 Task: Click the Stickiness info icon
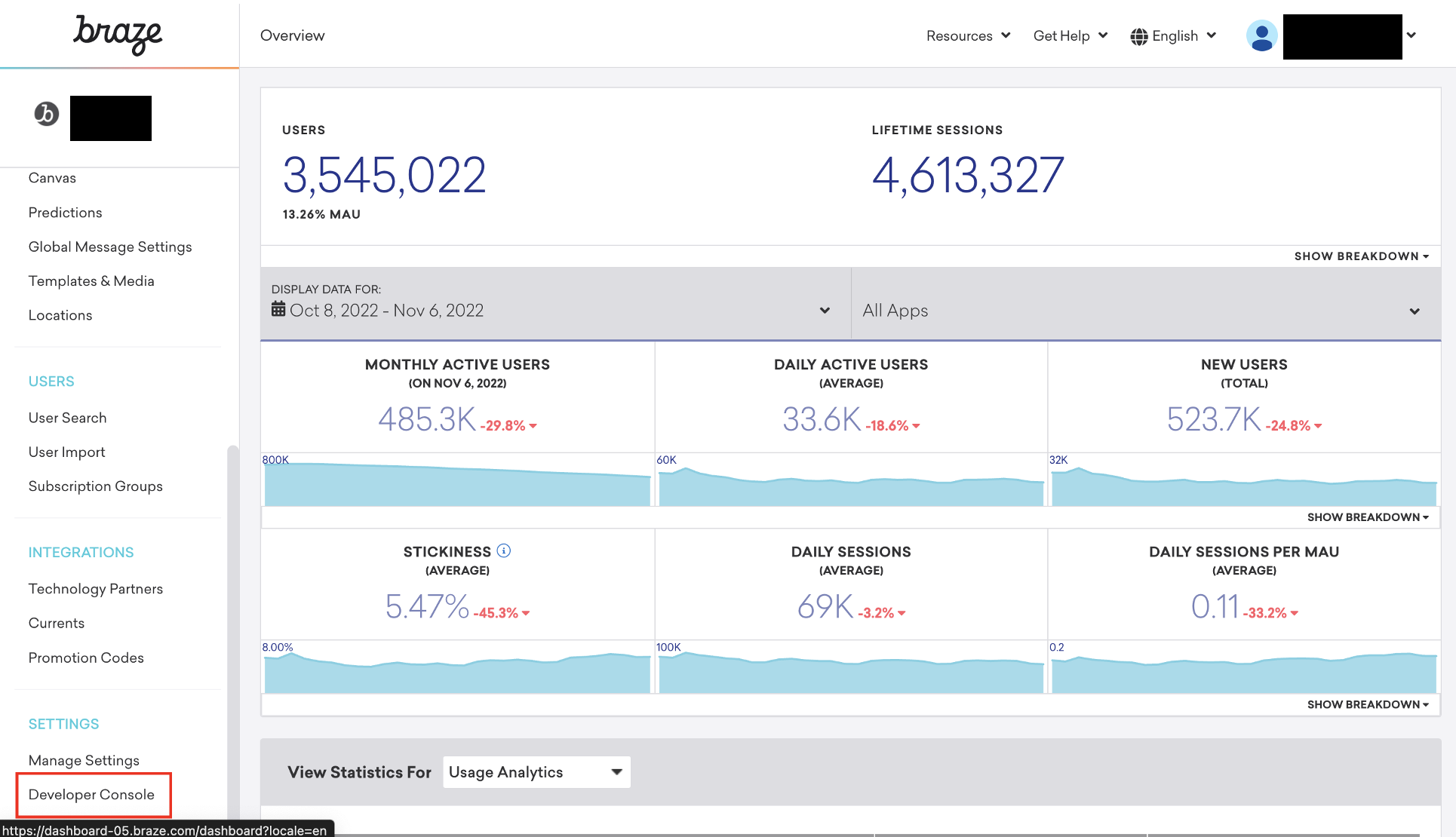[x=504, y=551]
